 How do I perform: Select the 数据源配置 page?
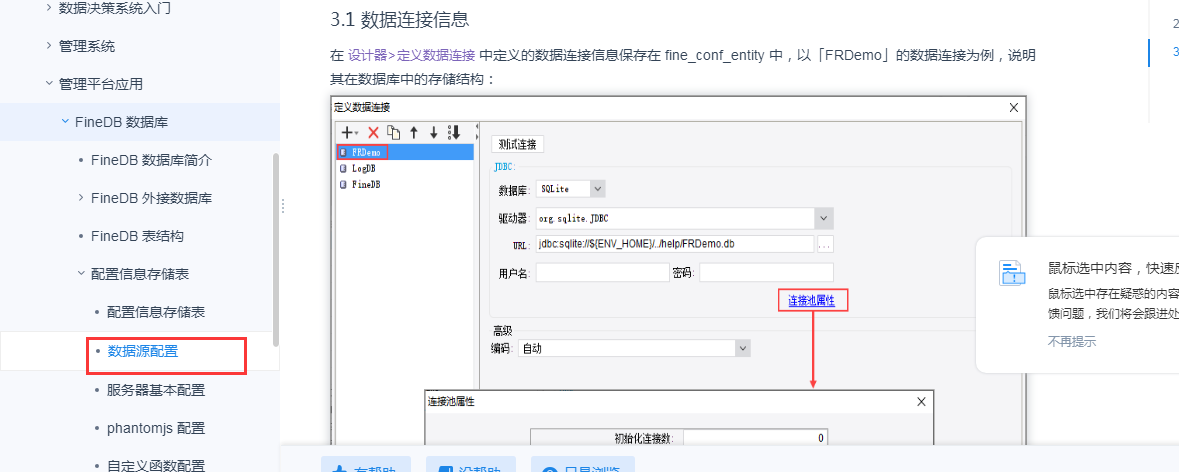pos(143,351)
